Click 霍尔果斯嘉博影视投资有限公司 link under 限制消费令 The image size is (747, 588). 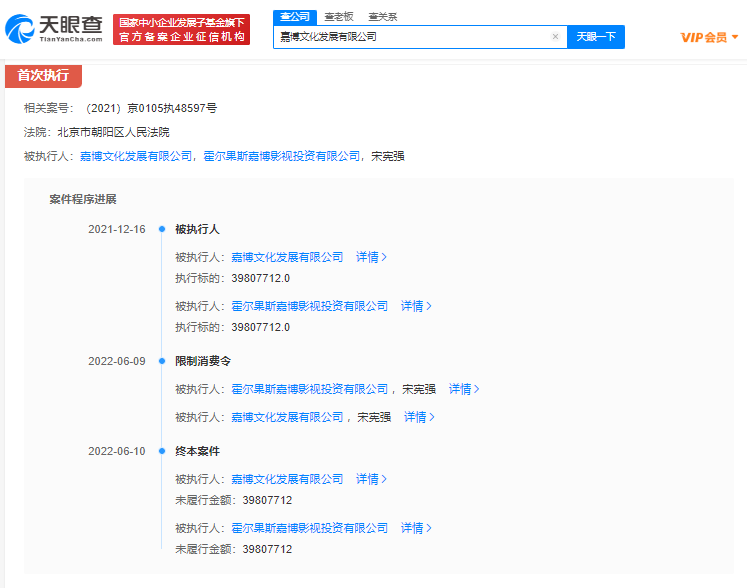click(310, 389)
